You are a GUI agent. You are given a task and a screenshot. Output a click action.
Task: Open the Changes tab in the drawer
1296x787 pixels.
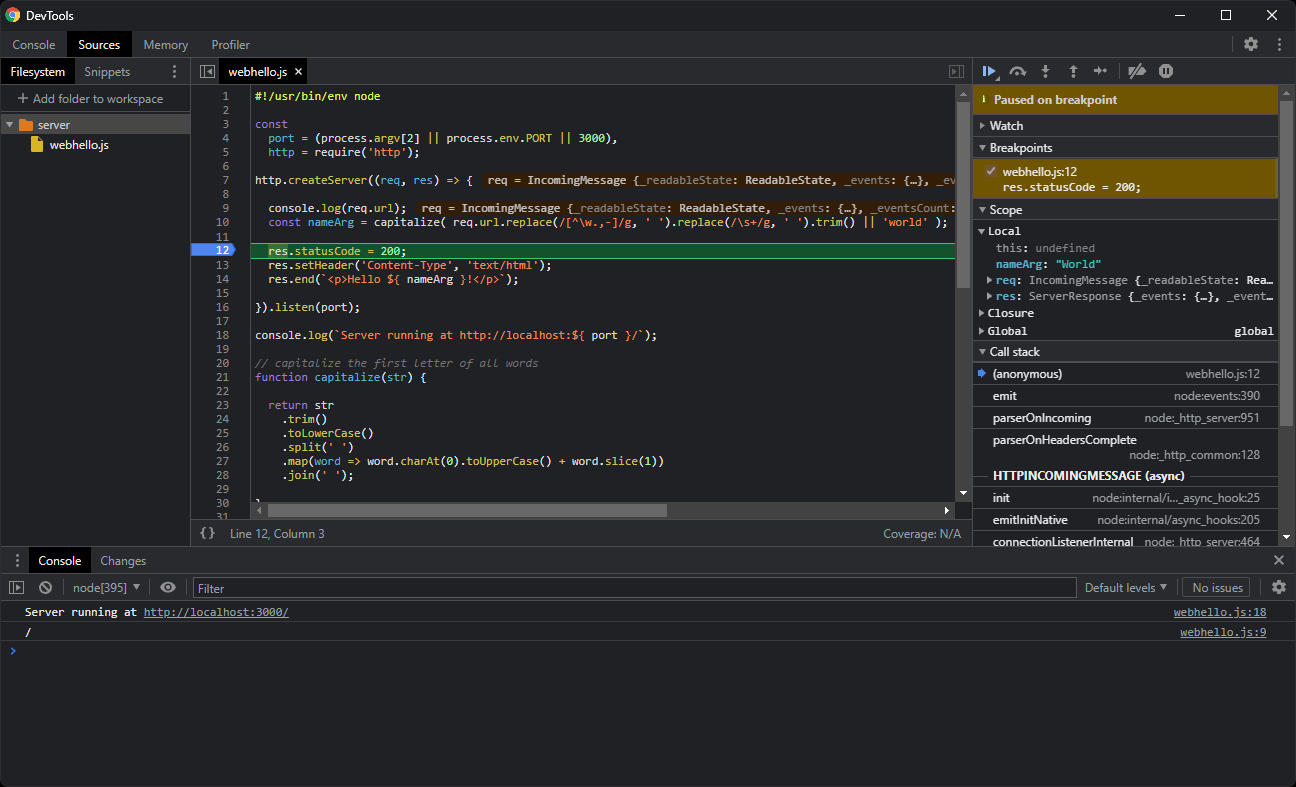point(122,560)
